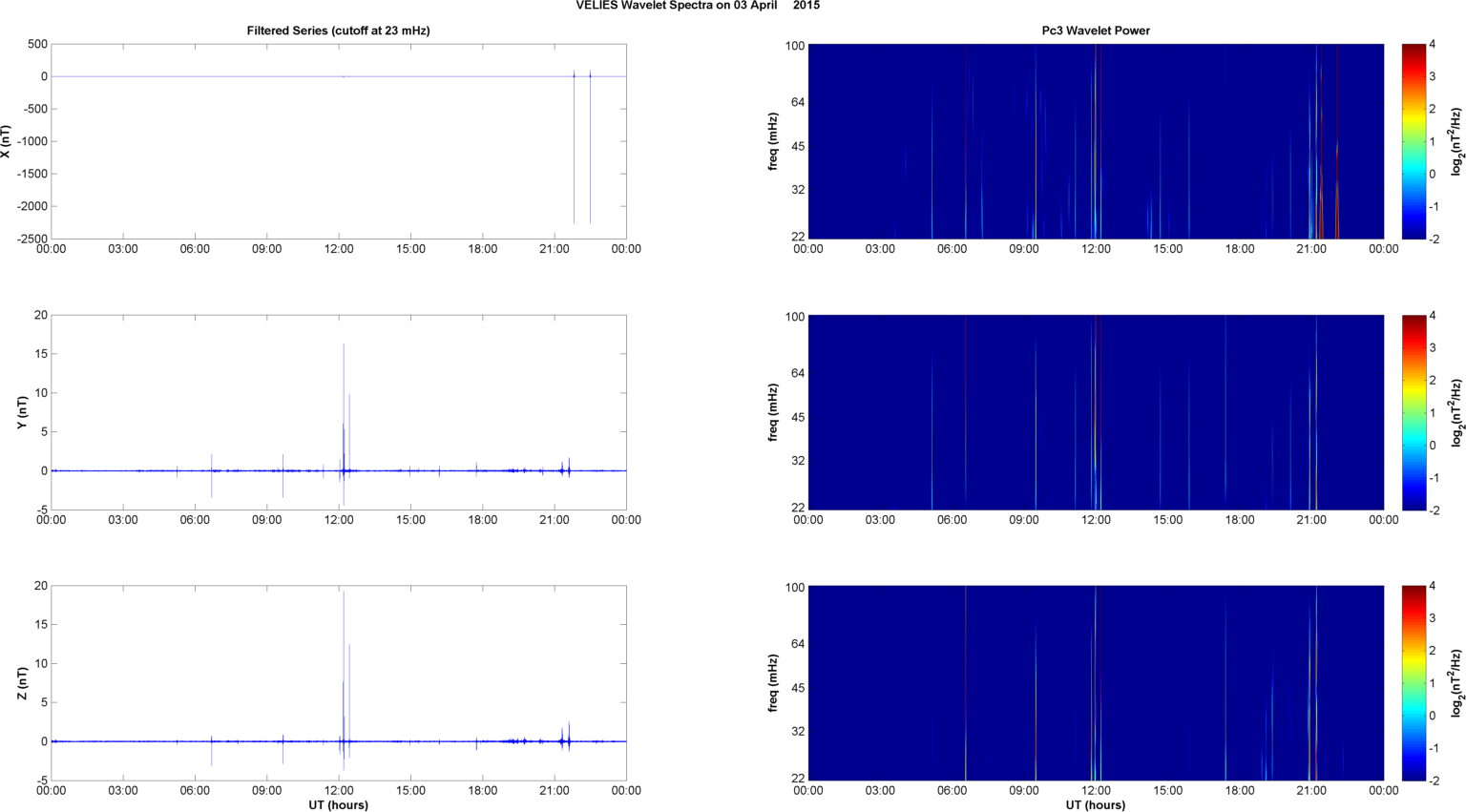Click the colorbar beside the Z-component wavelet spectrogram
This screenshot has width=1466, height=812.
(1414, 683)
